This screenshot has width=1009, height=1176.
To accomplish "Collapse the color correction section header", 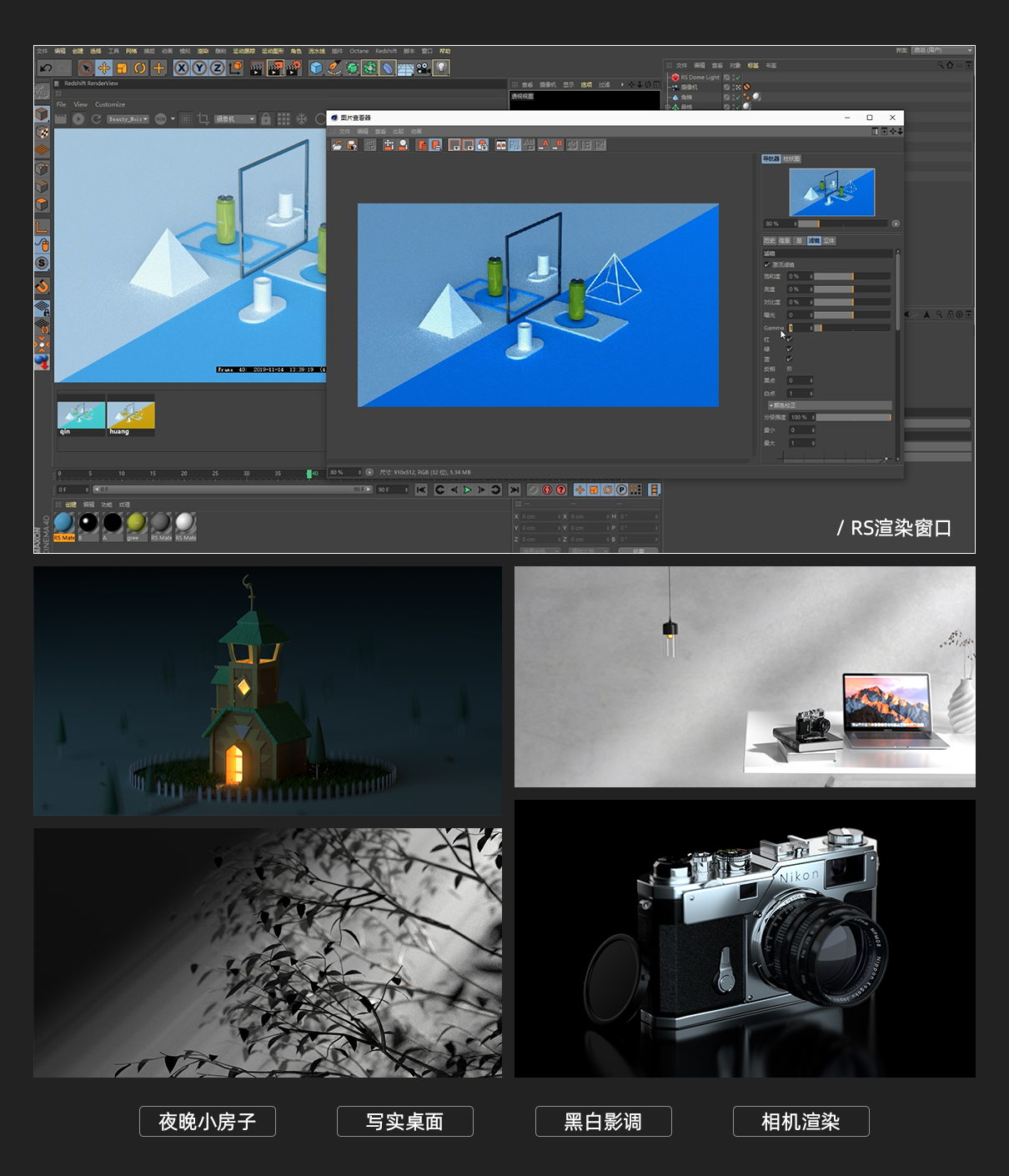I will click(x=828, y=405).
